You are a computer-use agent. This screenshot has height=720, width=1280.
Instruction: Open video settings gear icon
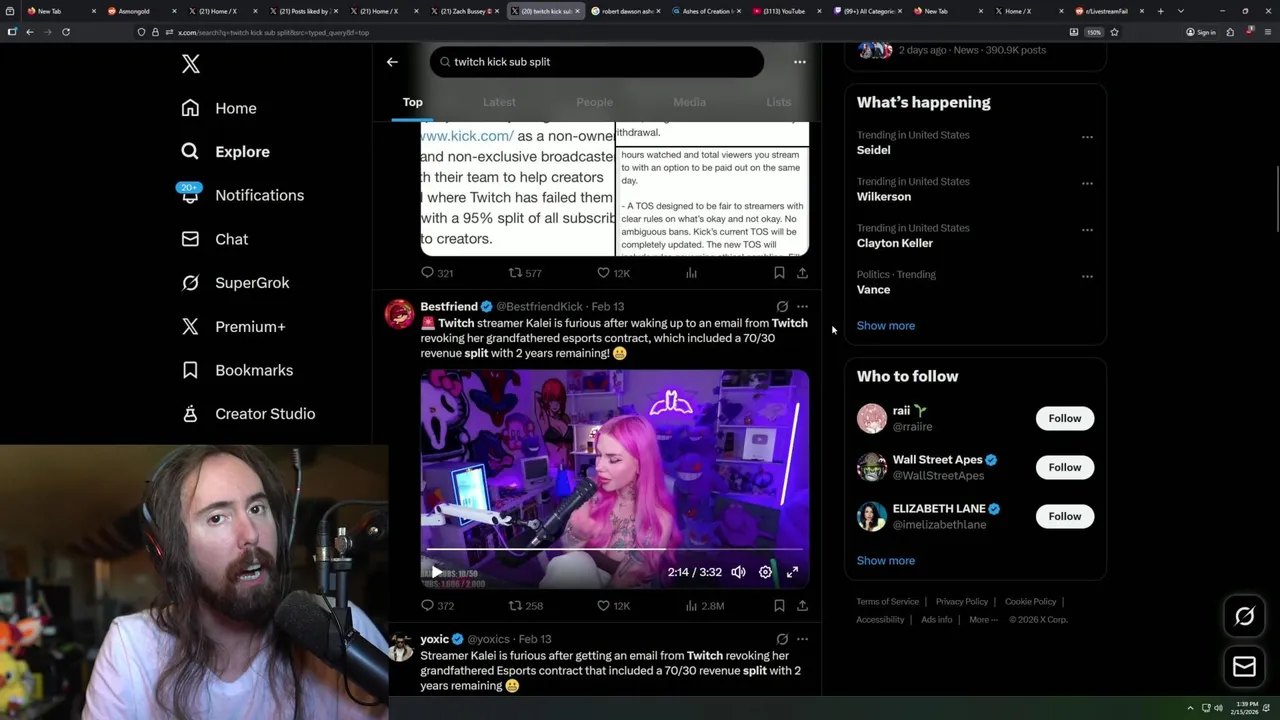coord(765,572)
